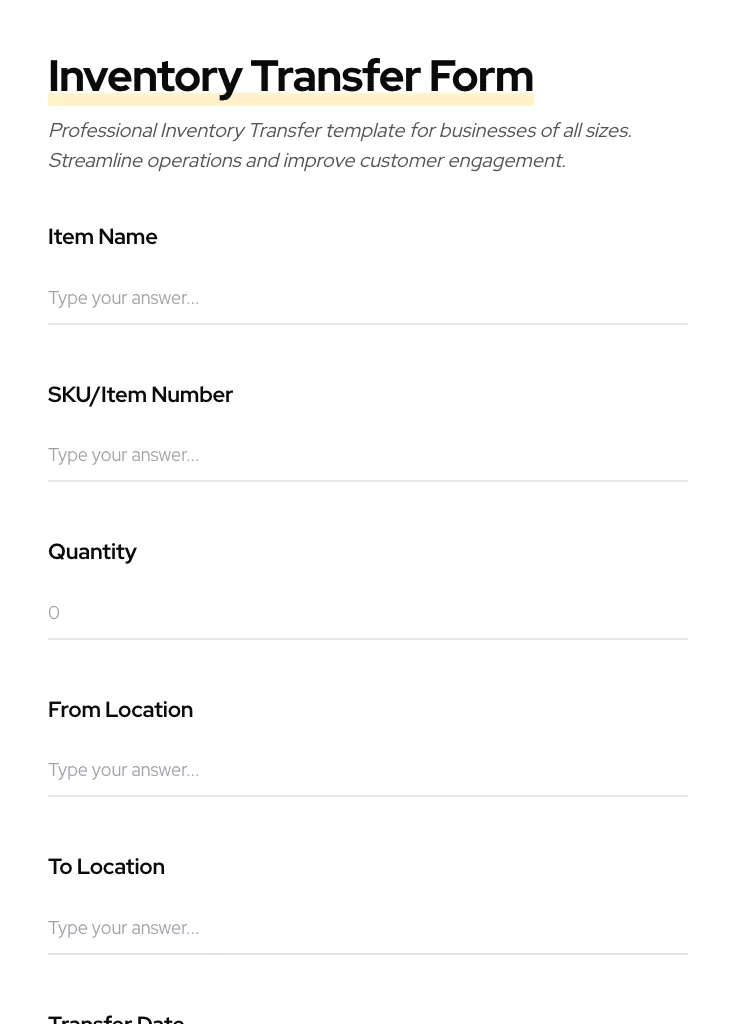Click the partially visible "Transfer Date" label
Viewport: 736px width, 1024px height.
coord(116,1018)
